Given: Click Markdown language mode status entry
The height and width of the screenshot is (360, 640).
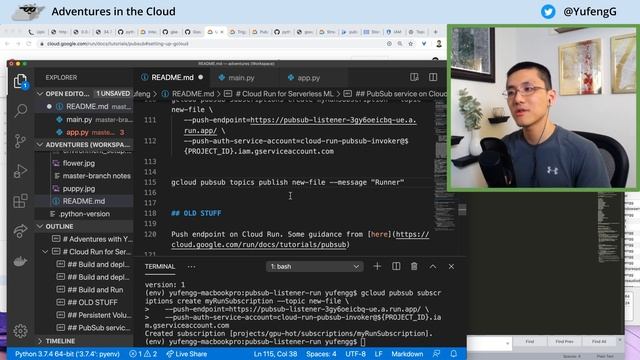Looking at the screenshot, I should click(x=407, y=354).
